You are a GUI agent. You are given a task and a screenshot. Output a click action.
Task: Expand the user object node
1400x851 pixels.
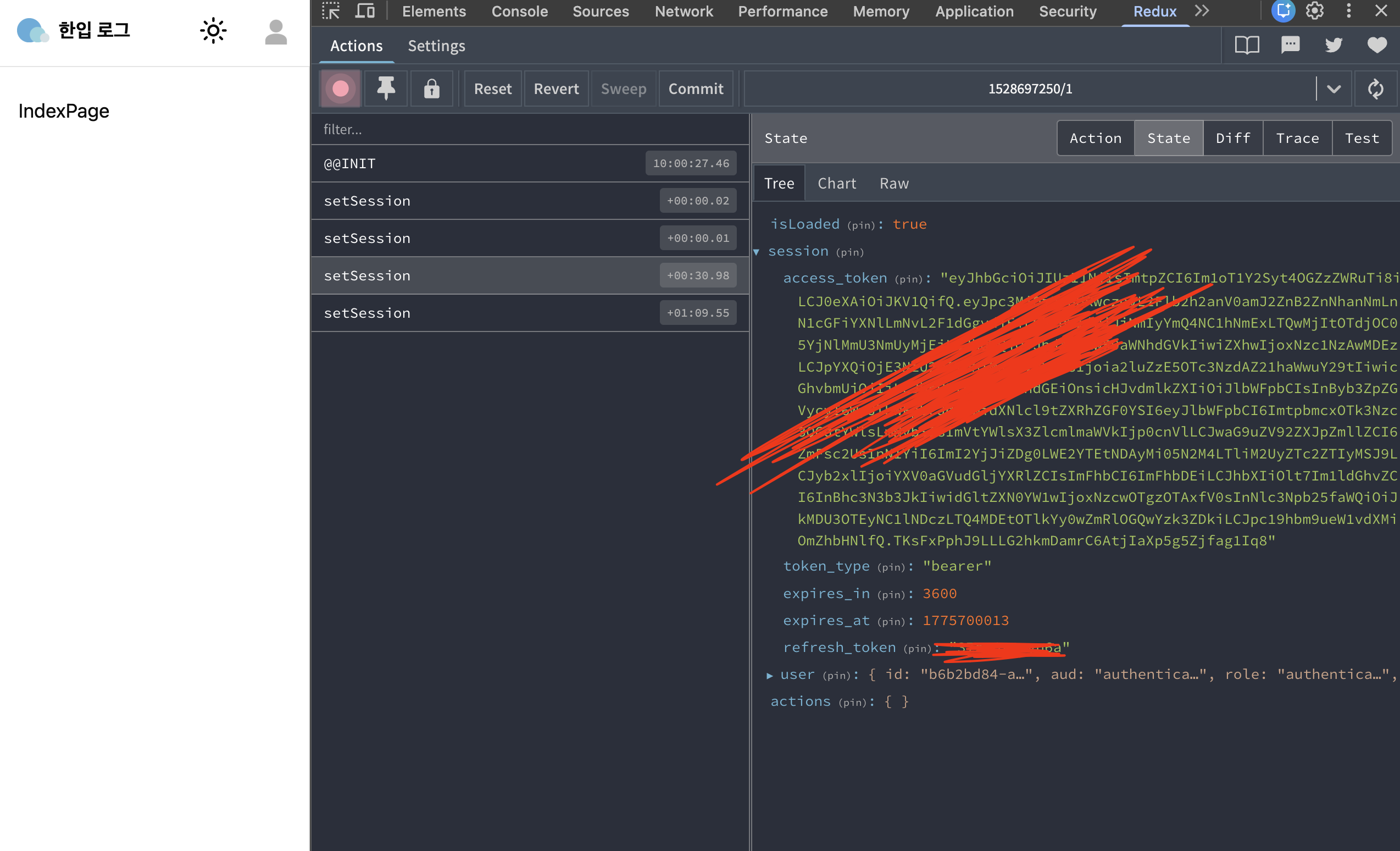(769, 675)
